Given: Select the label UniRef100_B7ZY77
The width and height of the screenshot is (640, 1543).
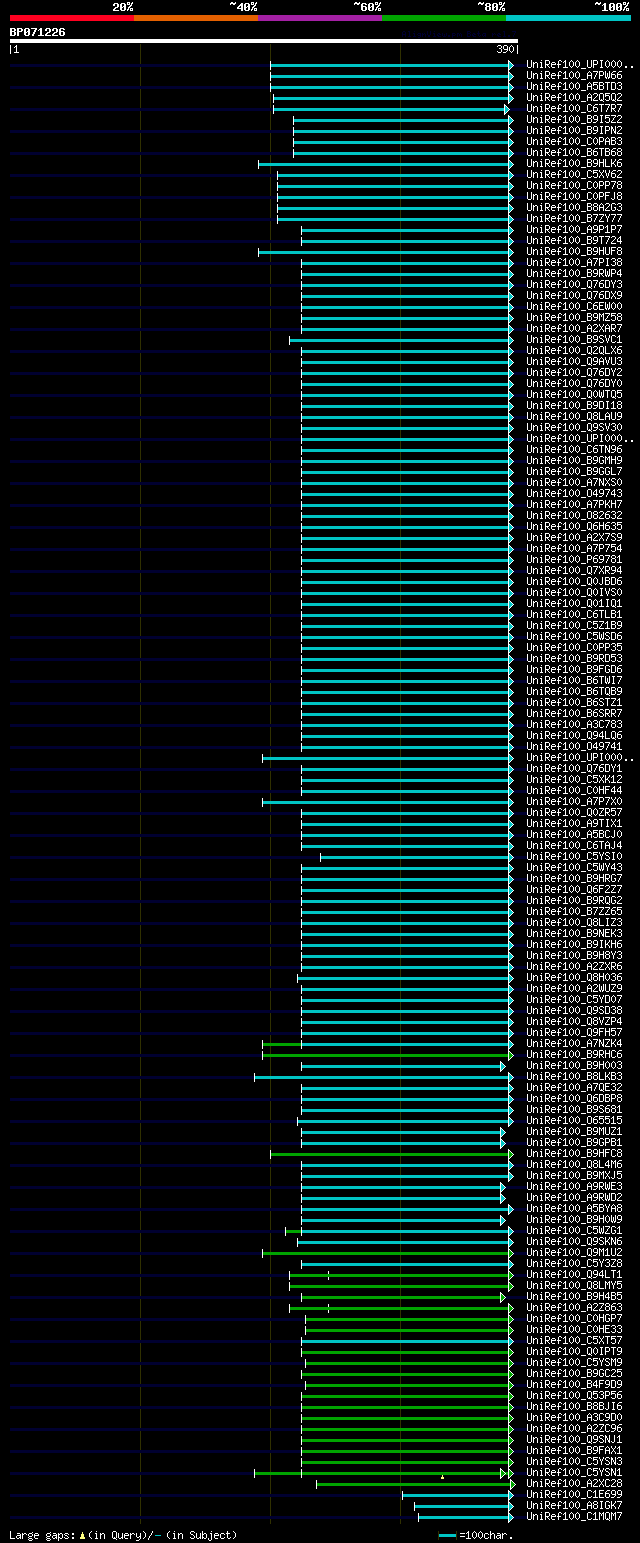Looking at the screenshot, I should [574, 219].
